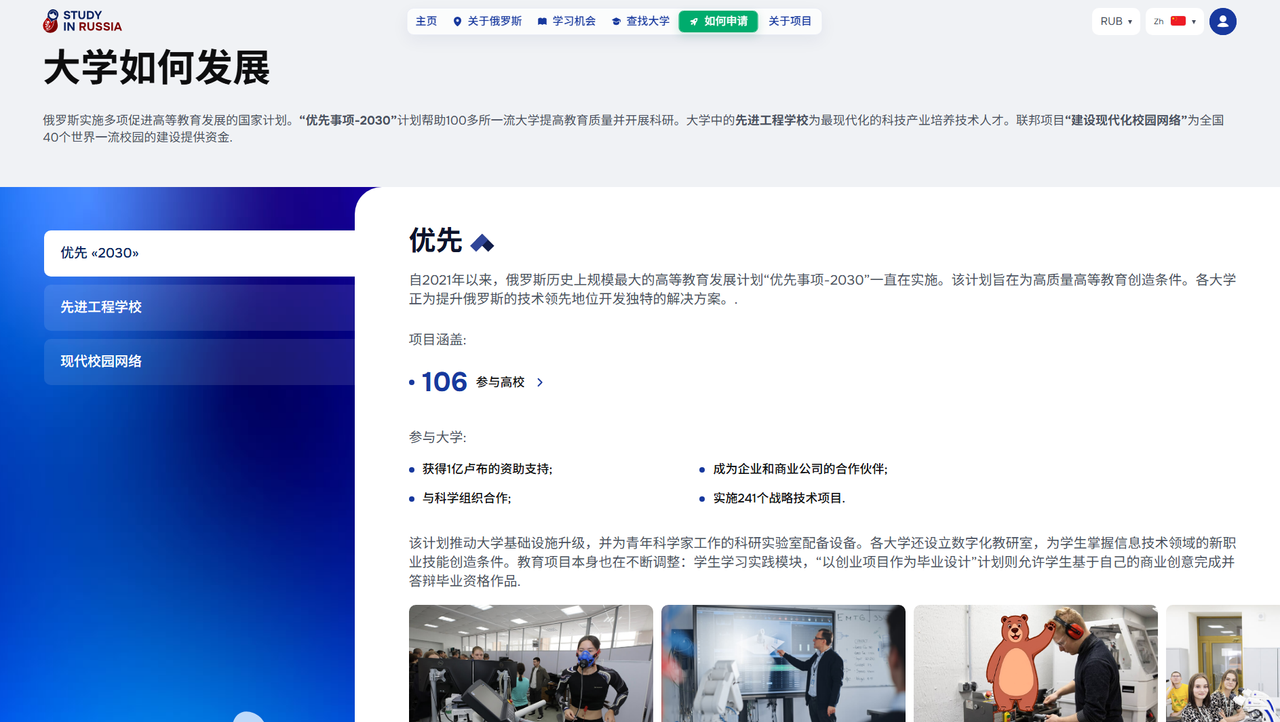Open the user profile icon
Screen dimensions: 1280x722
1222,21
